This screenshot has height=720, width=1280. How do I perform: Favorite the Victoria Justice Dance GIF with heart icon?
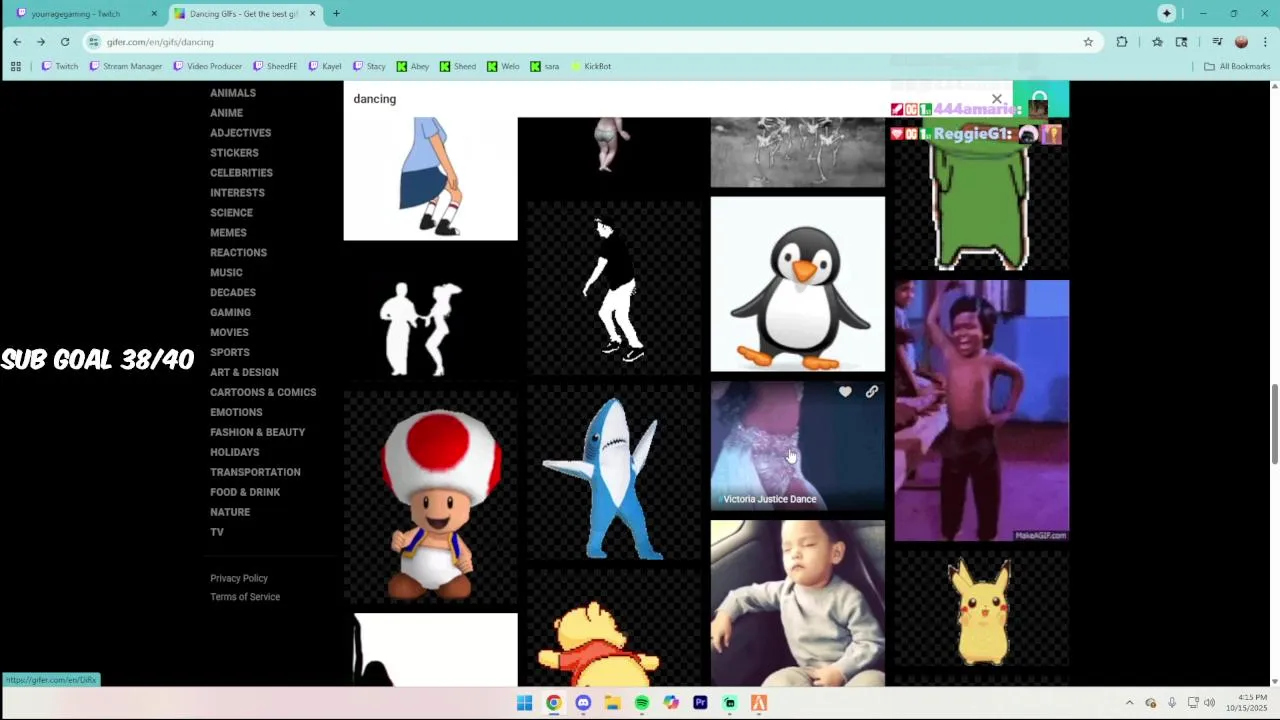(x=845, y=392)
